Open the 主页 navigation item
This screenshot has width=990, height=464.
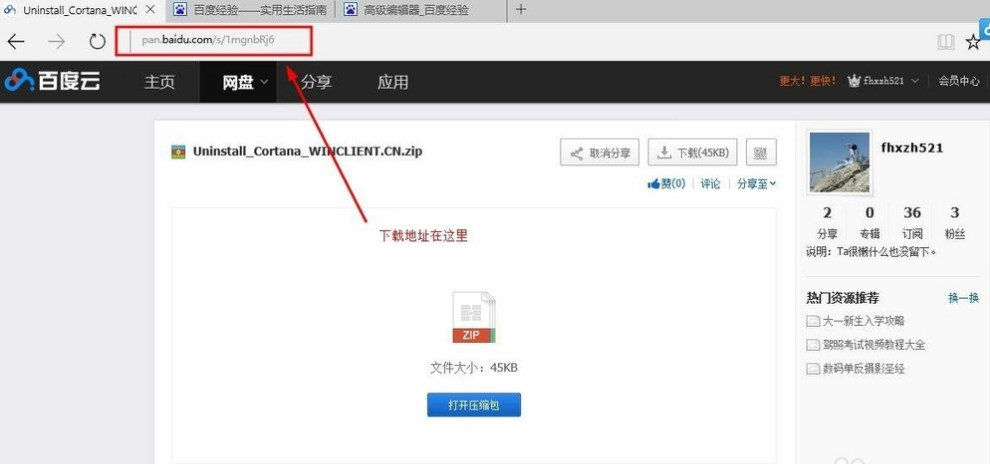[159, 82]
